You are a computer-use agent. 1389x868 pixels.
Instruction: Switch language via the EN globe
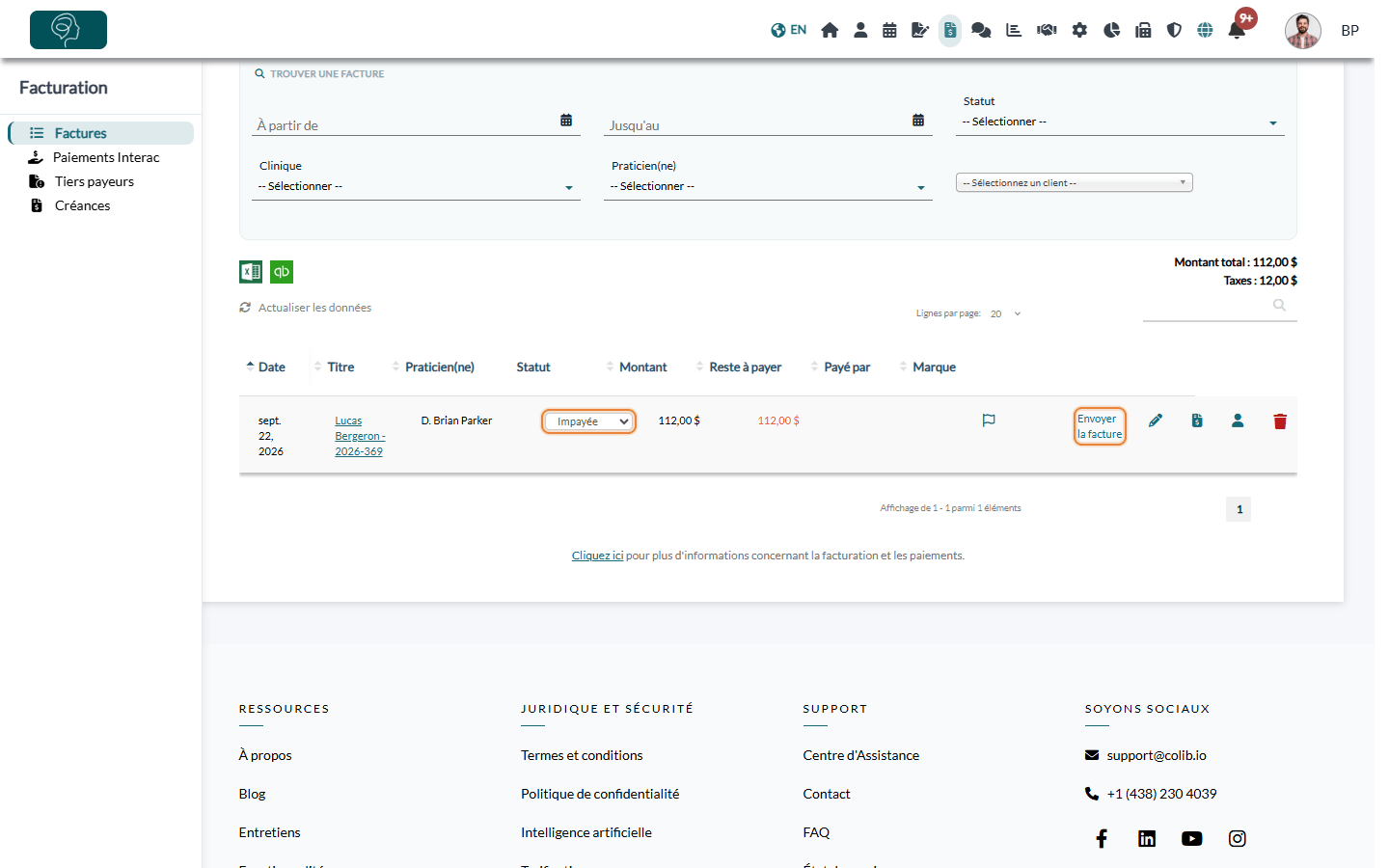tap(788, 30)
